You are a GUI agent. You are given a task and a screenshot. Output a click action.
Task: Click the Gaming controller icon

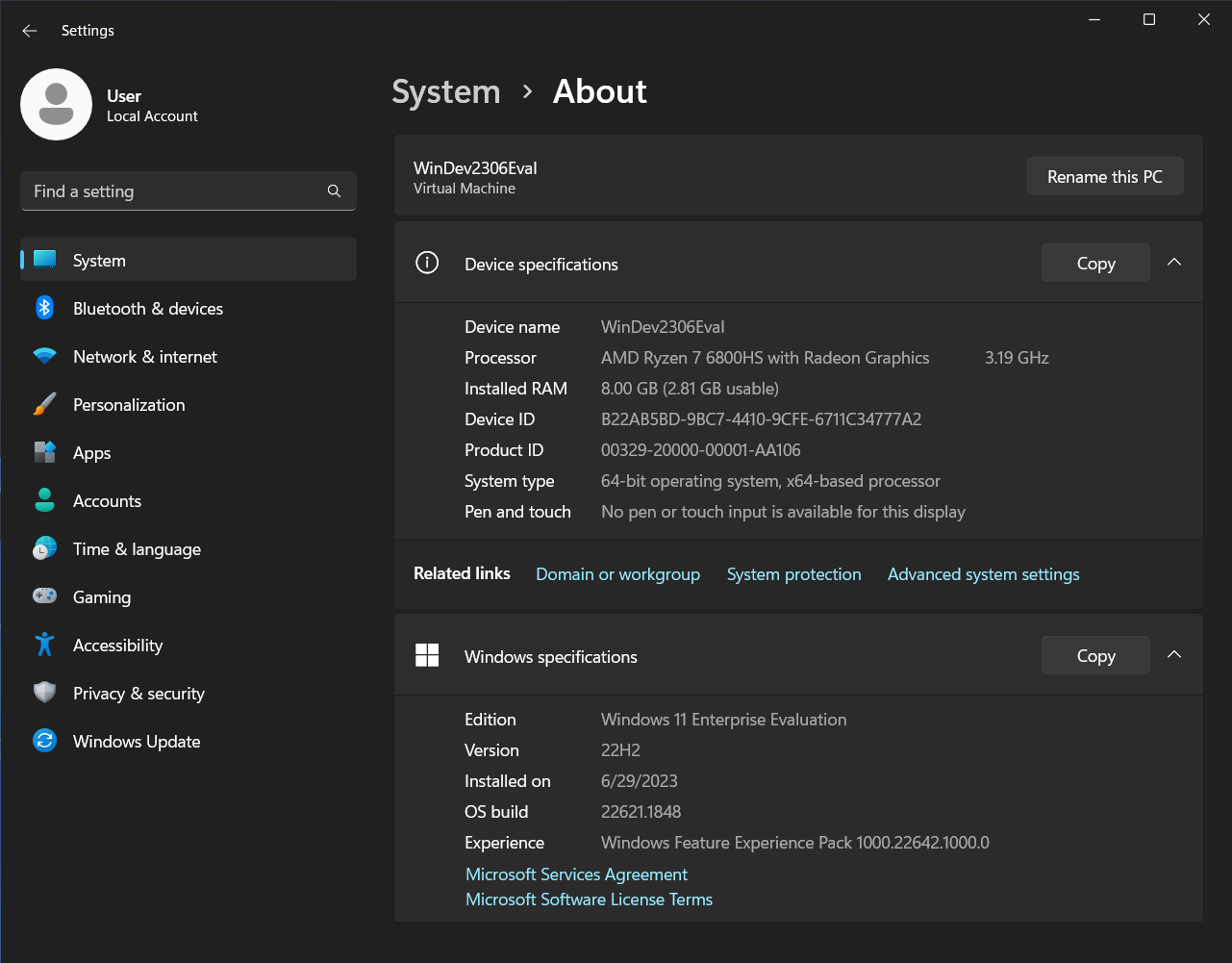[44, 596]
